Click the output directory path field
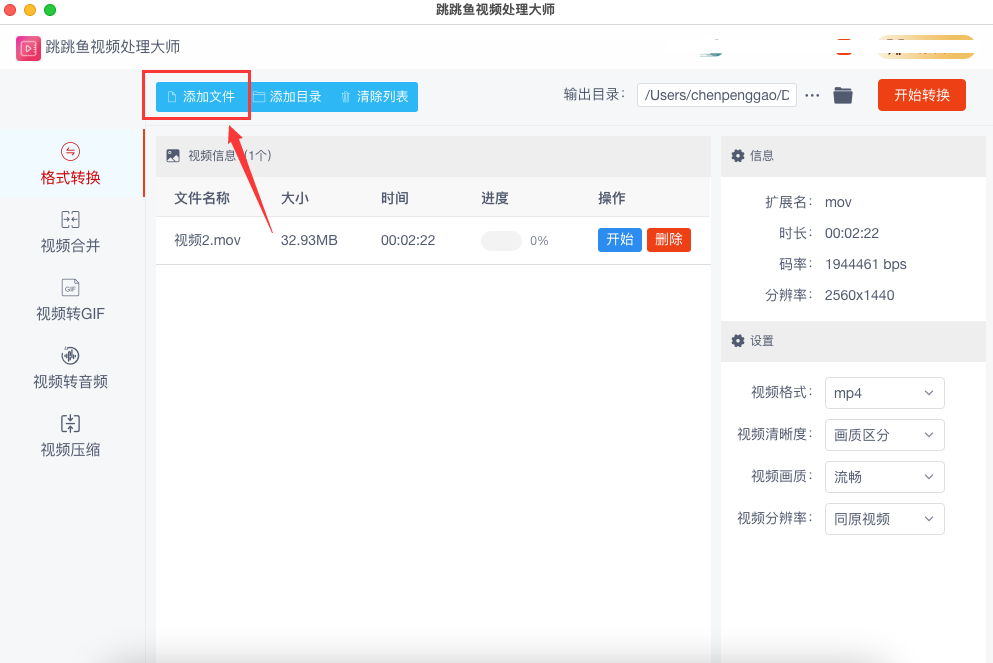Screen dimensions: 993x663 pos(716,95)
